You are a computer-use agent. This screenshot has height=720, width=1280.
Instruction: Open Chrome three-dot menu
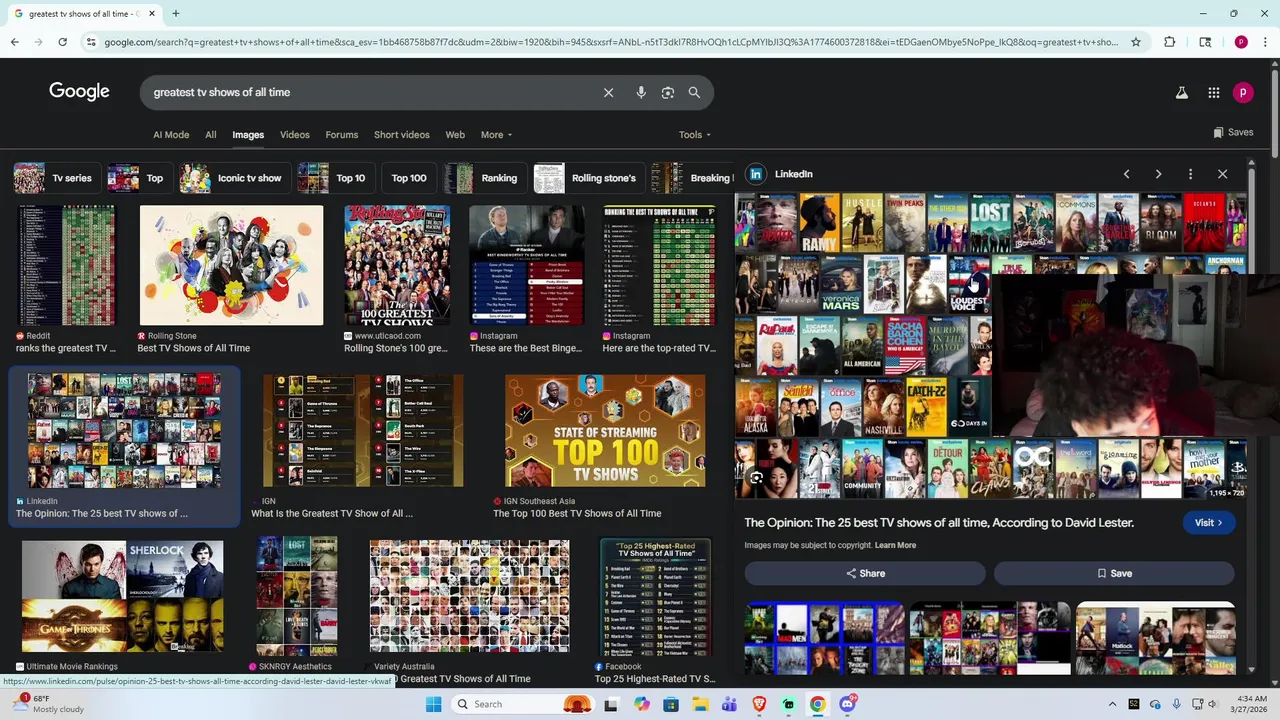pyautogui.click(x=1265, y=42)
